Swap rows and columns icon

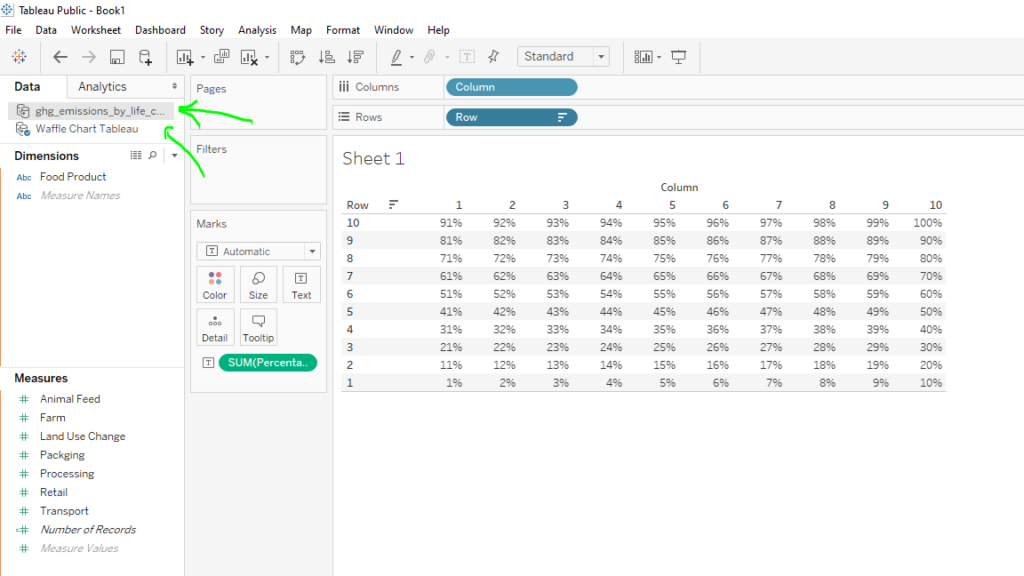[298, 57]
